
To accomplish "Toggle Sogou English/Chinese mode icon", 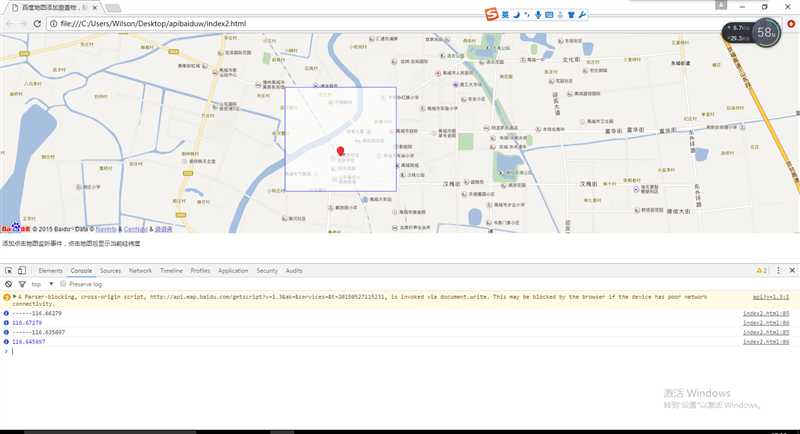I will (x=505, y=15).
